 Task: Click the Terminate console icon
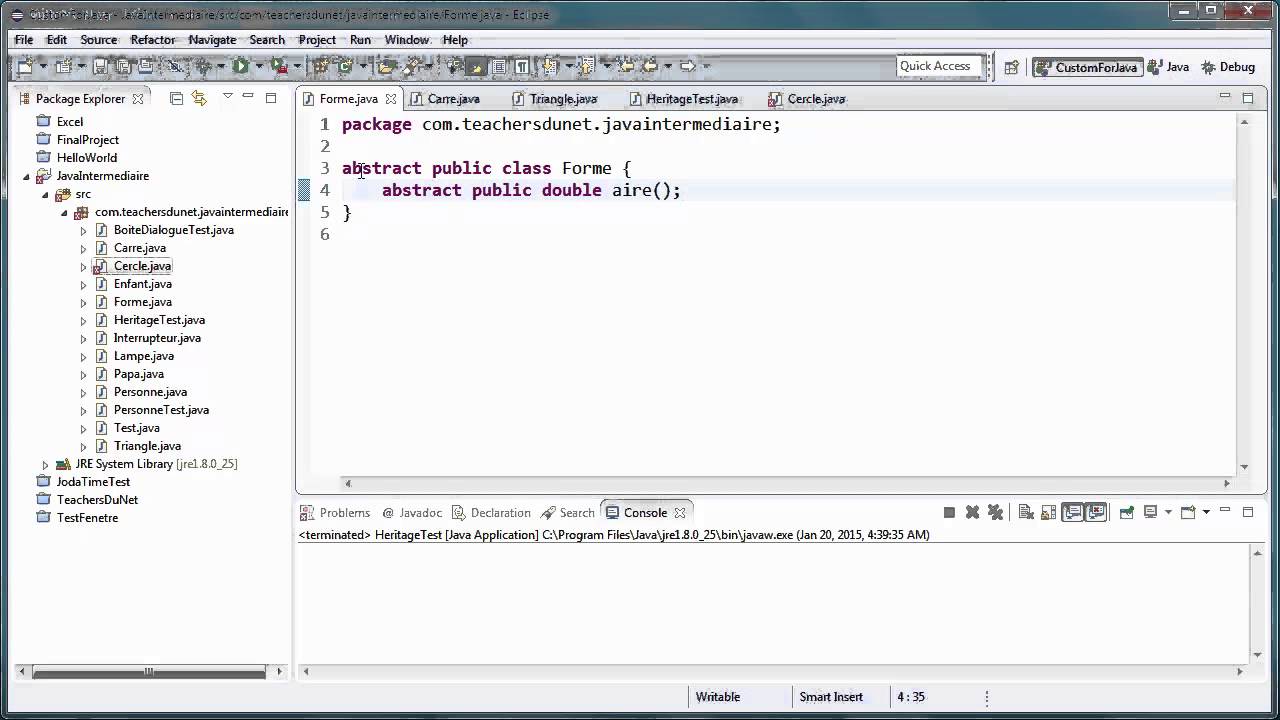[x=949, y=512]
